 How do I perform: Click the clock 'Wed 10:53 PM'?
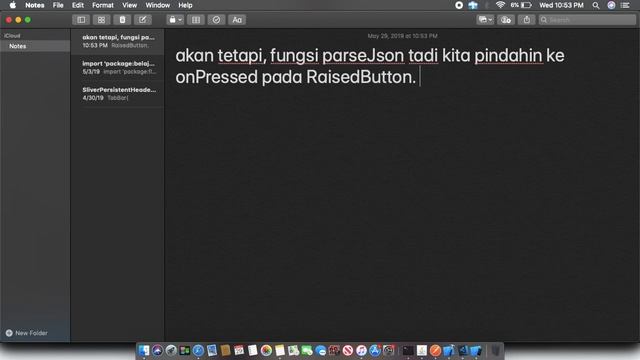pyautogui.click(x=561, y=5)
